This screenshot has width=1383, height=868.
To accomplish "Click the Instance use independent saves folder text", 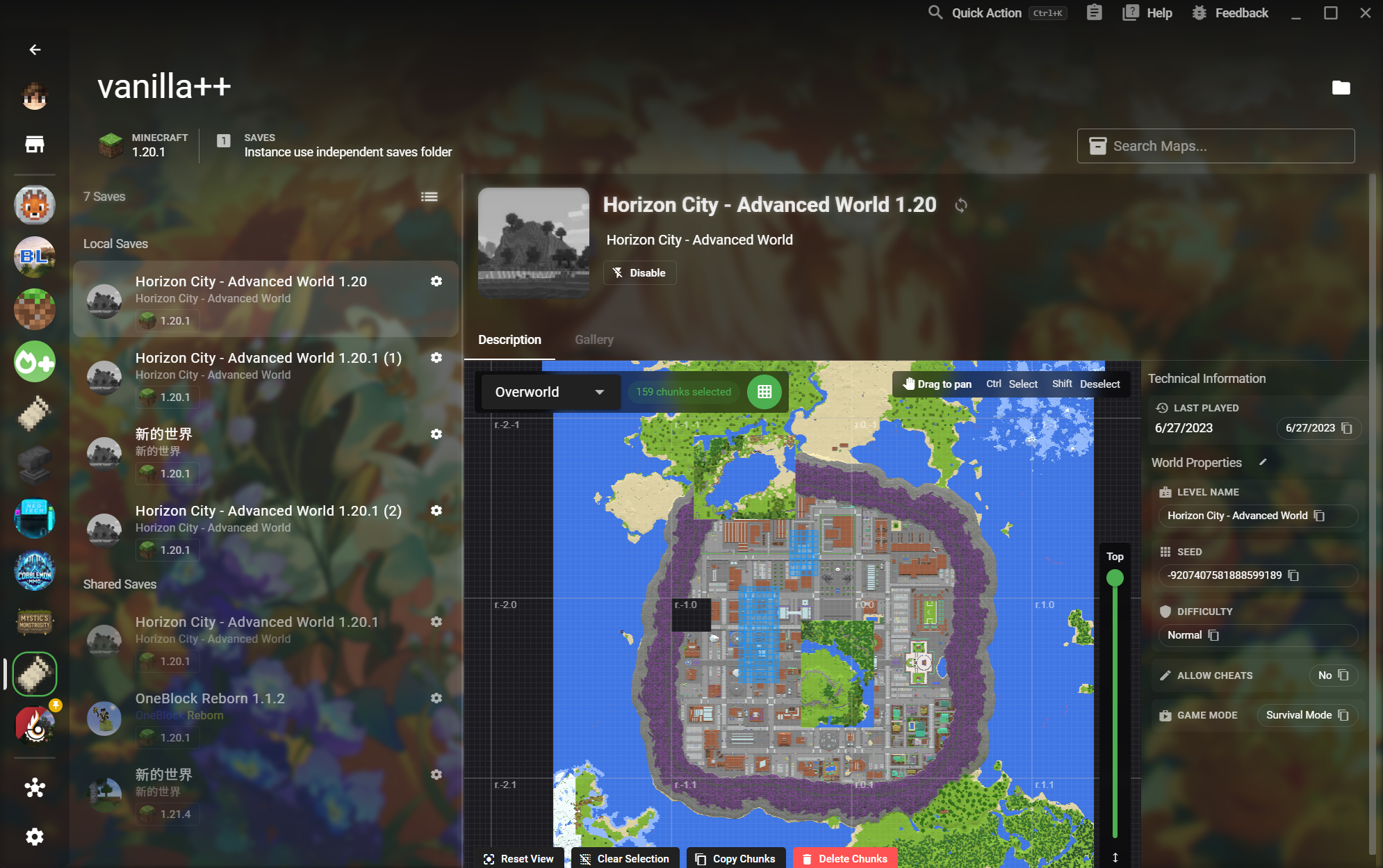I will tap(348, 152).
